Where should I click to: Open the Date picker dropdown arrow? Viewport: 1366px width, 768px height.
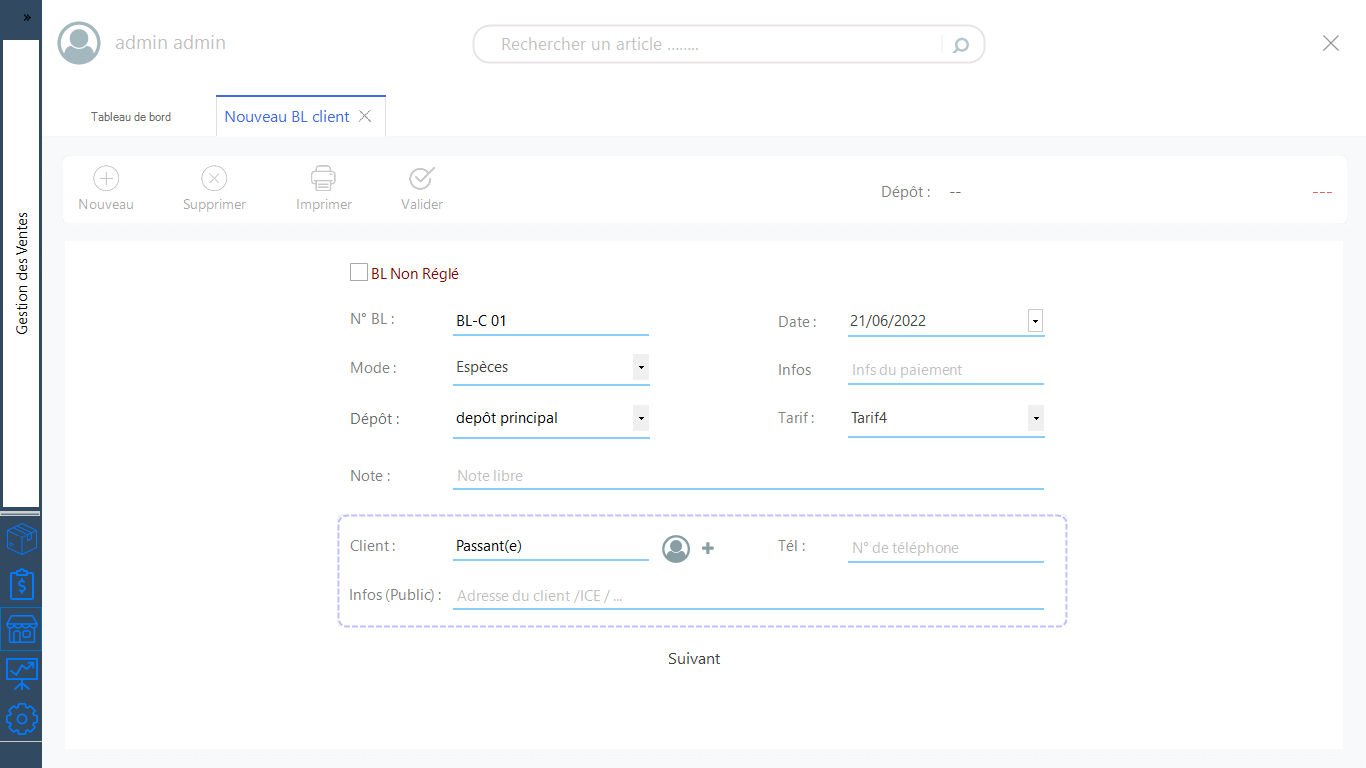[1036, 321]
